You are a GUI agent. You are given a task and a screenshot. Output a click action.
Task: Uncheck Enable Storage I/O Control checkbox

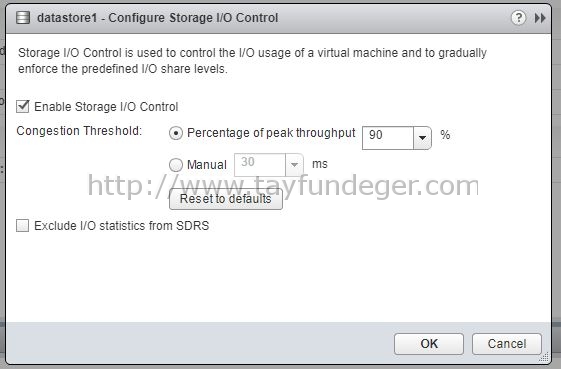click(x=23, y=106)
